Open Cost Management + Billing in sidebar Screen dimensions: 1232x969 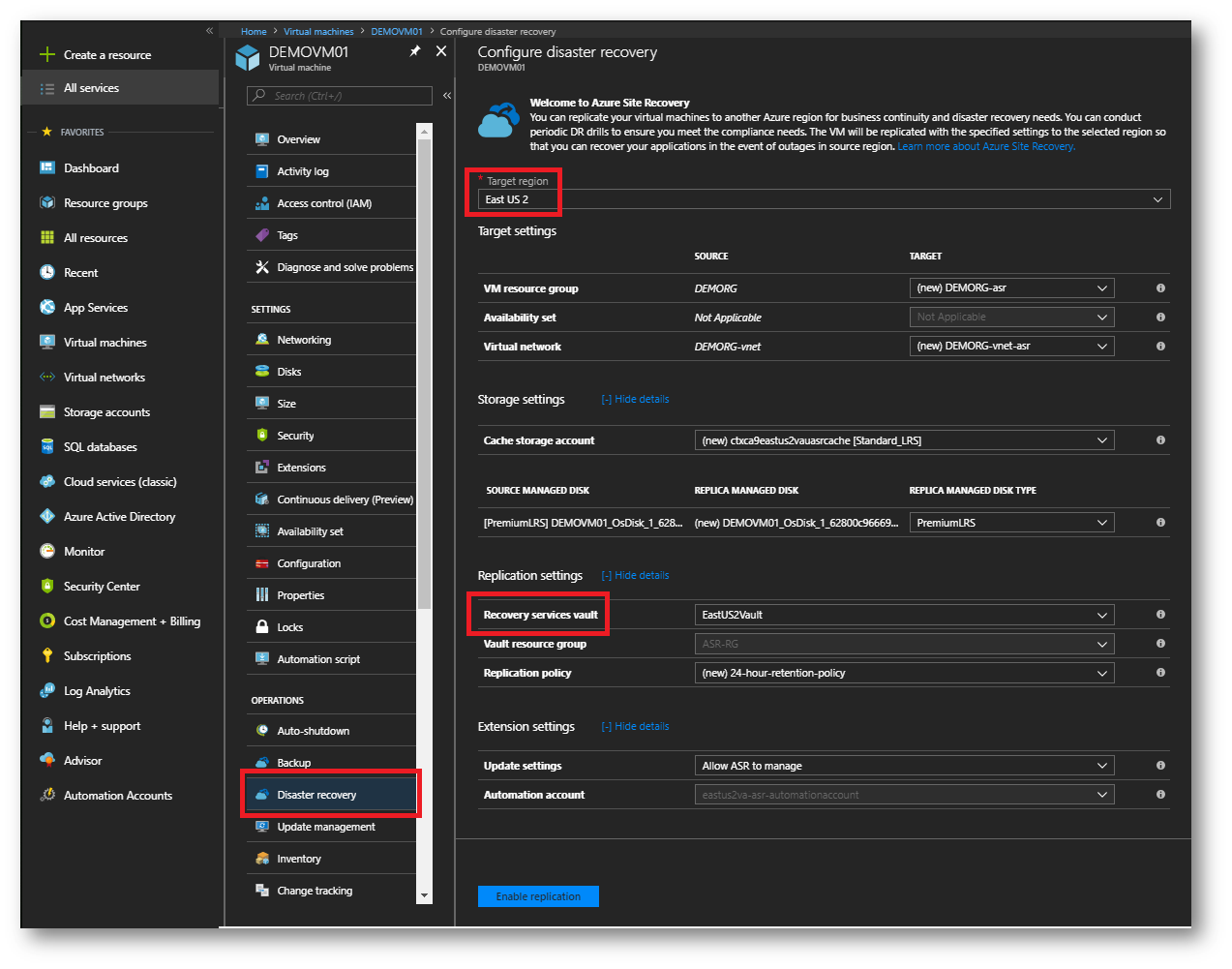(120, 621)
